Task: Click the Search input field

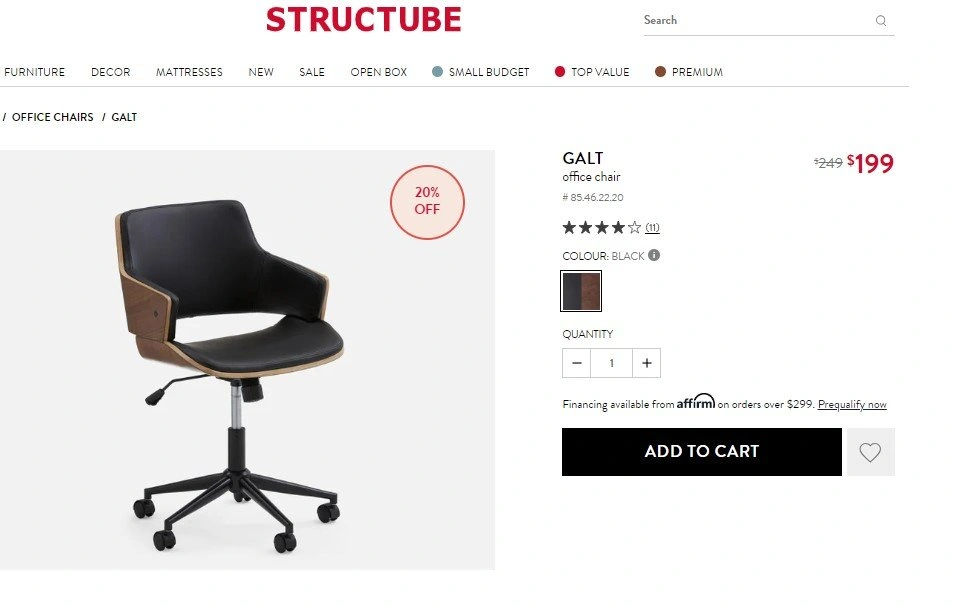Action: [758, 21]
